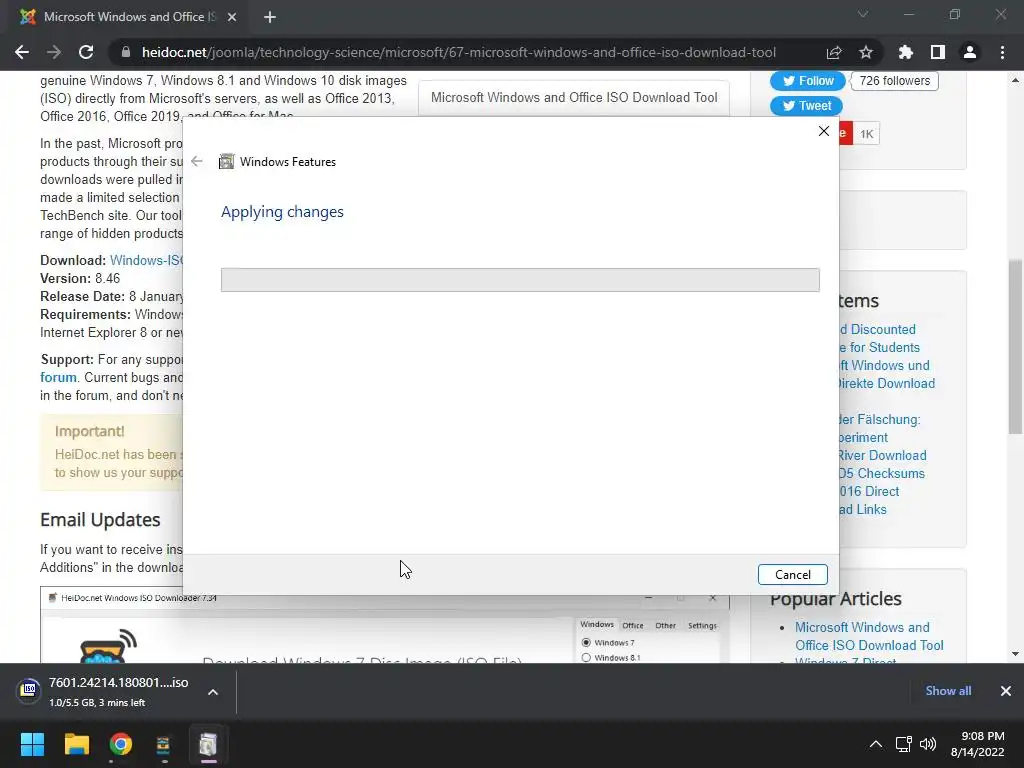Screen dimensions: 1024x768
Task: Open the Windows Start menu
Action: (32, 744)
